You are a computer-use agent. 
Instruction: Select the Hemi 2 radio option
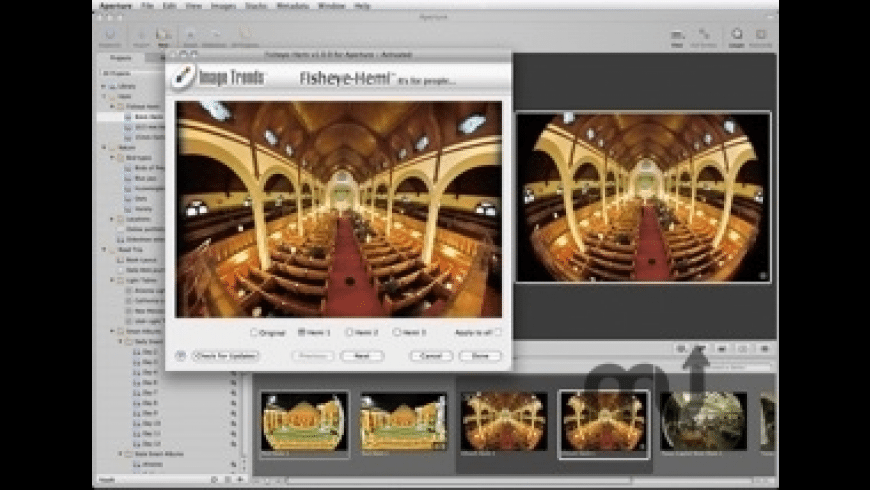pos(349,332)
